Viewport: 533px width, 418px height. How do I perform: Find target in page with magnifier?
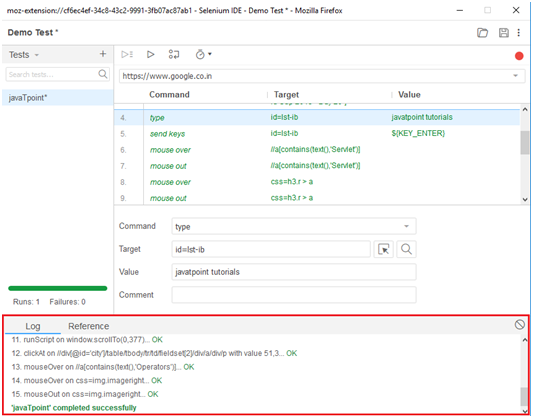[x=406, y=249]
